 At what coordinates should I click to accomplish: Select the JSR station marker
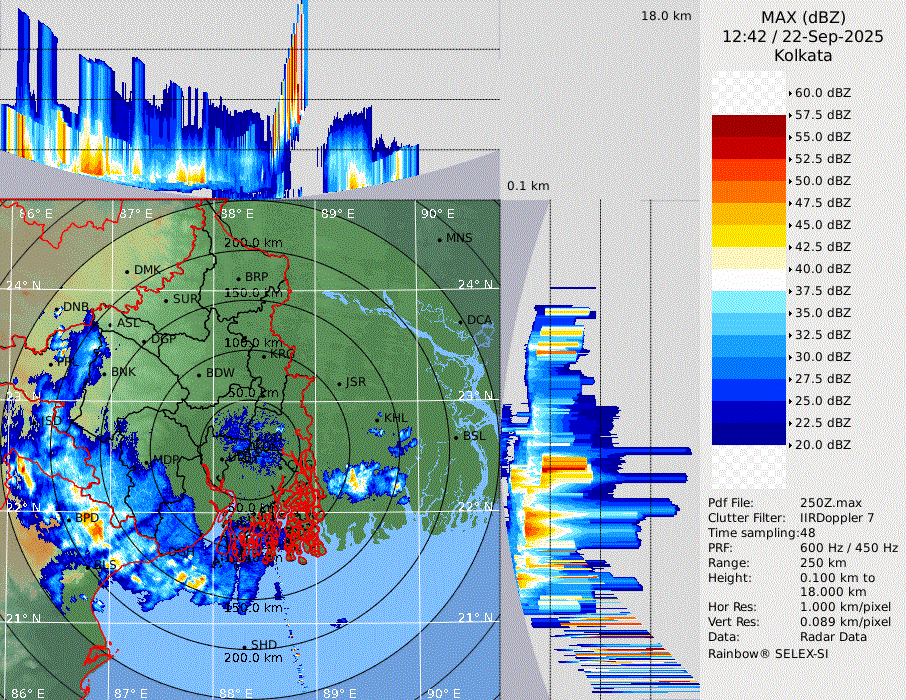338,384
